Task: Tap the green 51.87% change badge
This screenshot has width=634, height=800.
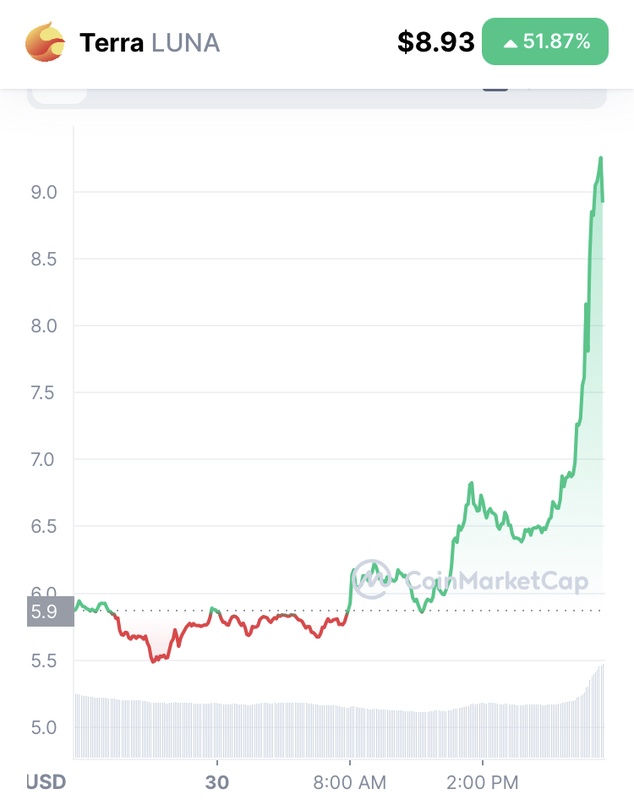Action: point(545,42)
